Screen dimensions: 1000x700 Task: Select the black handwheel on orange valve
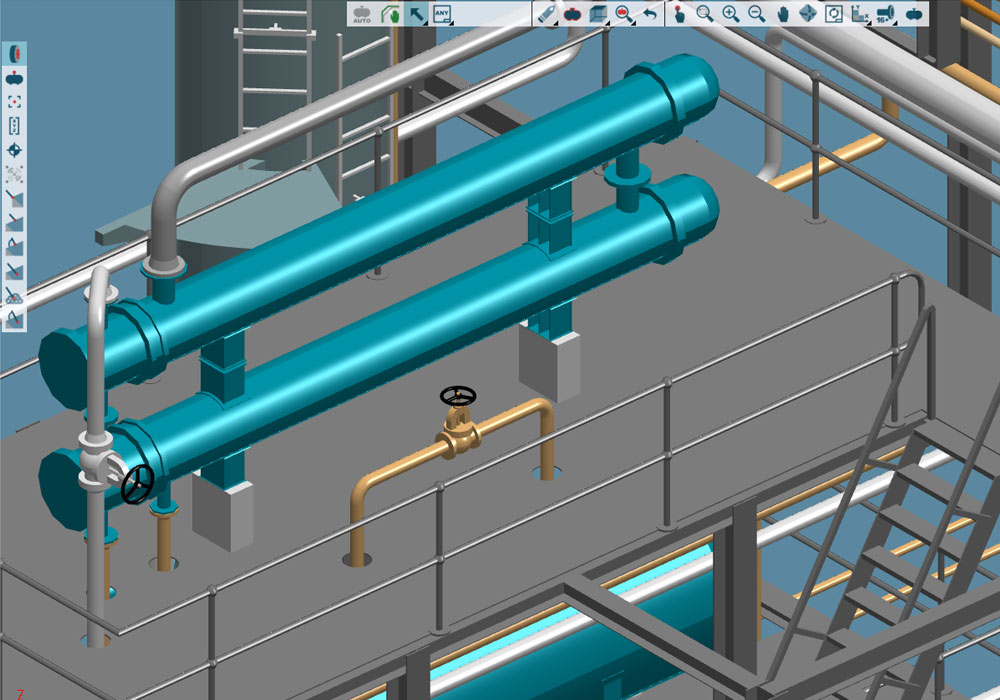(457, 396)
